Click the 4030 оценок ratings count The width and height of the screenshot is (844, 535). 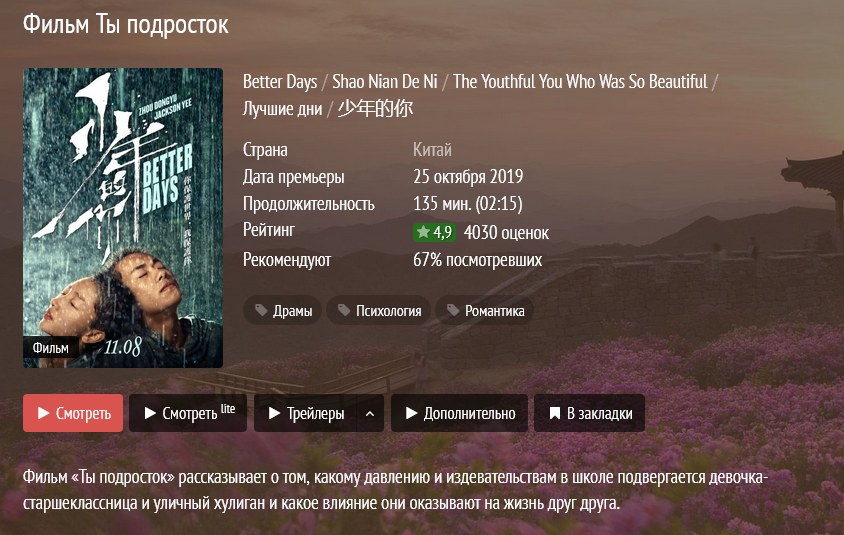point(507,233)
